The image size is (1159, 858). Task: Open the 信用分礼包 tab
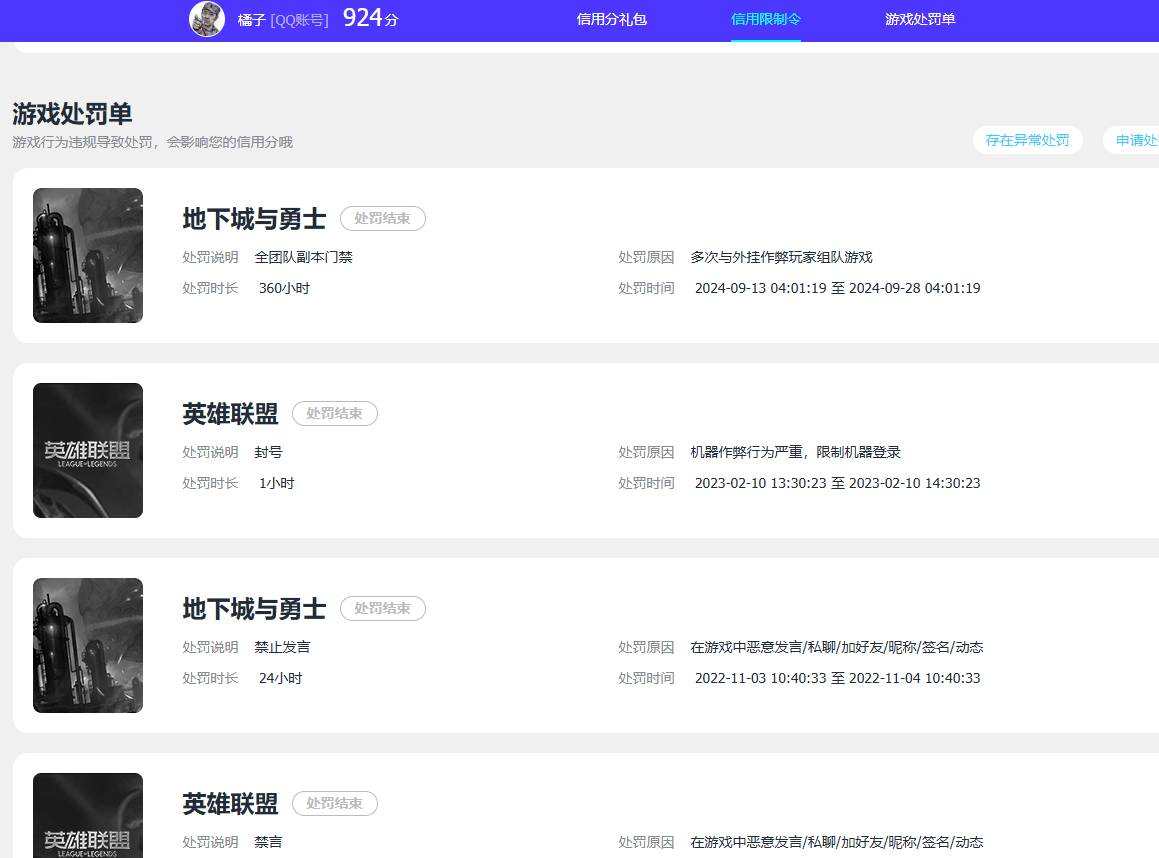(x=611, y=19)
